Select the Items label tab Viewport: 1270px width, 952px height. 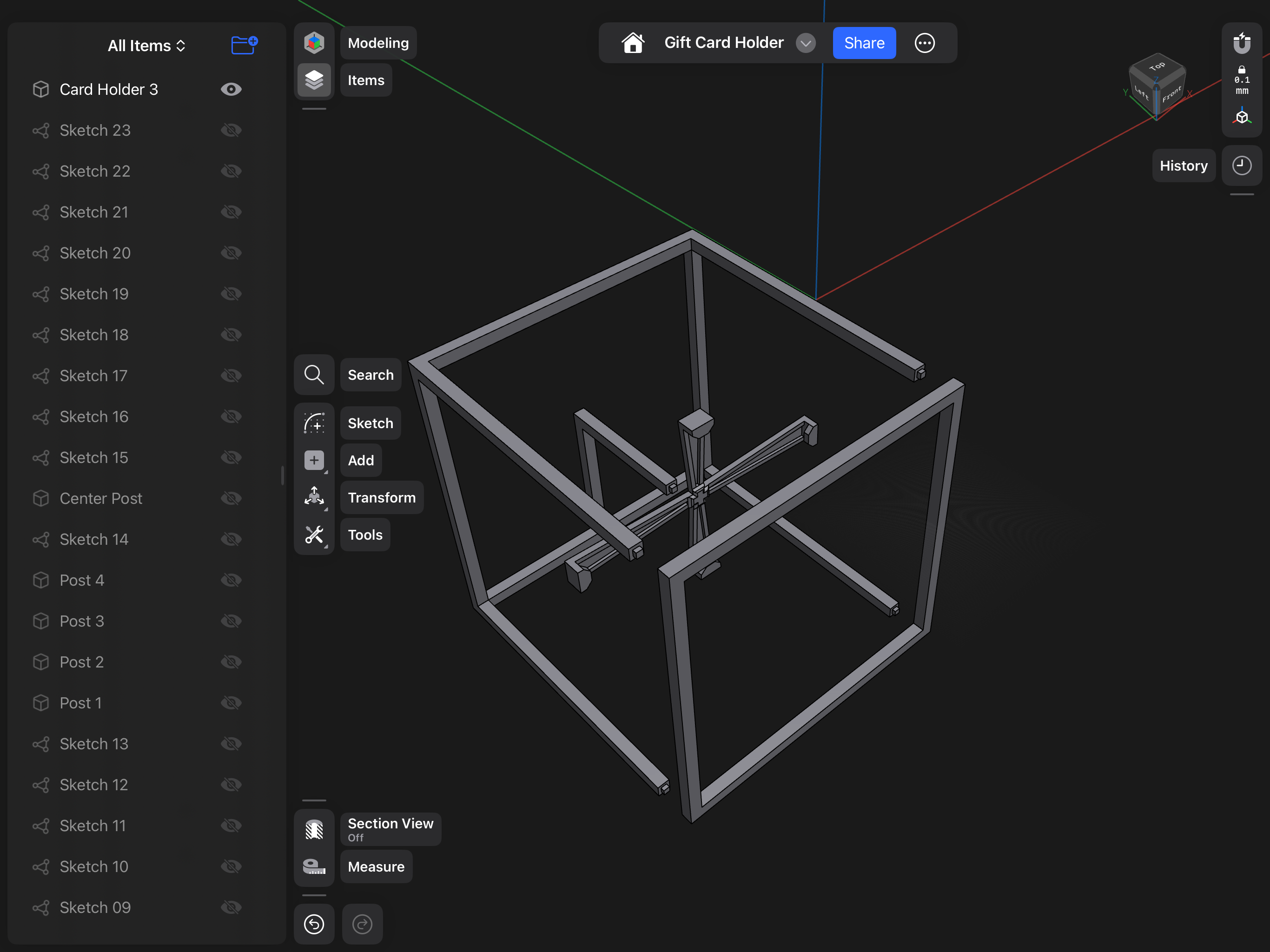click(x=366, y=80)
